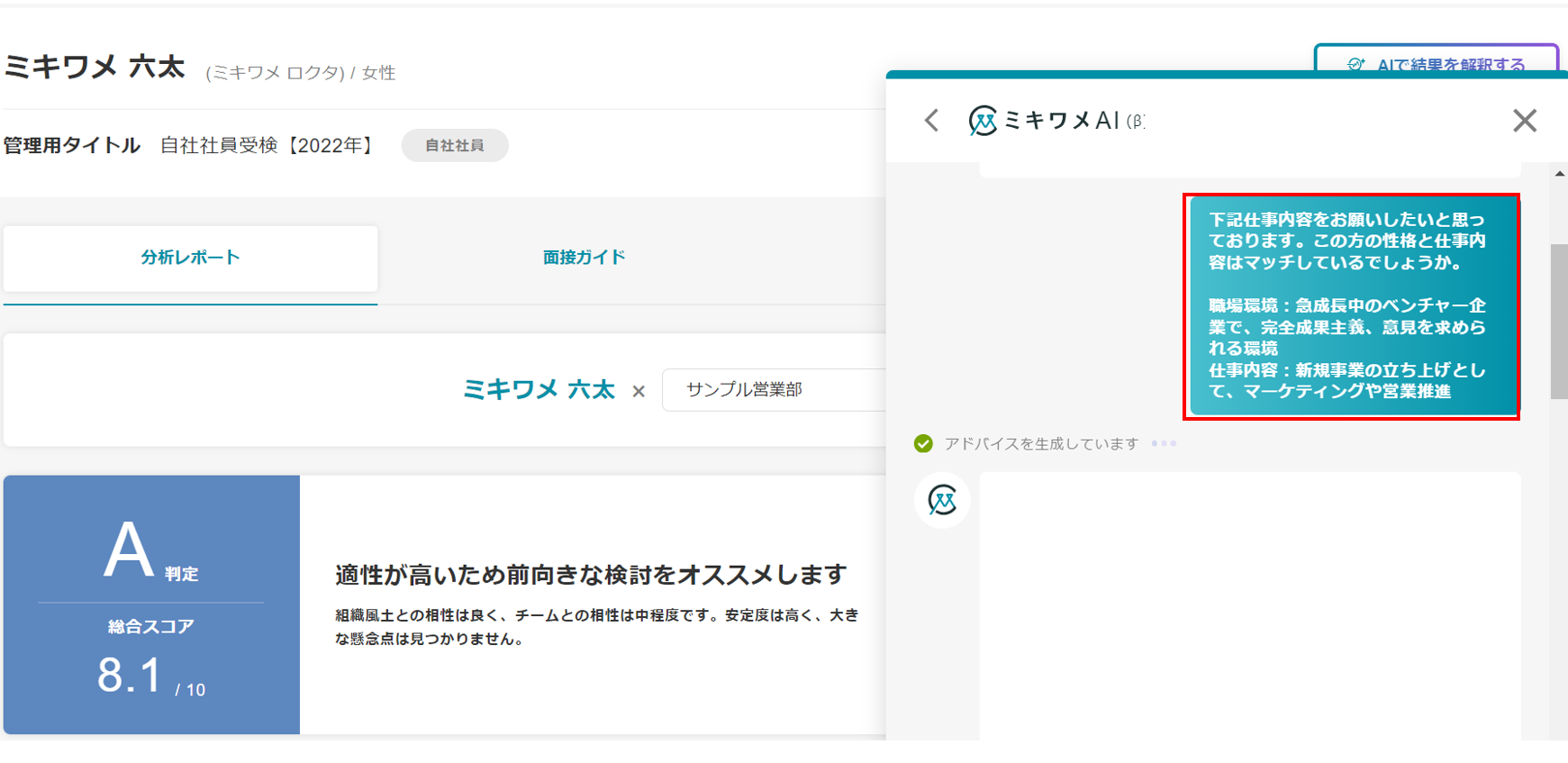This screenshot has width=1568, height=763.
Task: Click the AI avatar beside the response box
Action: [942, 500]
